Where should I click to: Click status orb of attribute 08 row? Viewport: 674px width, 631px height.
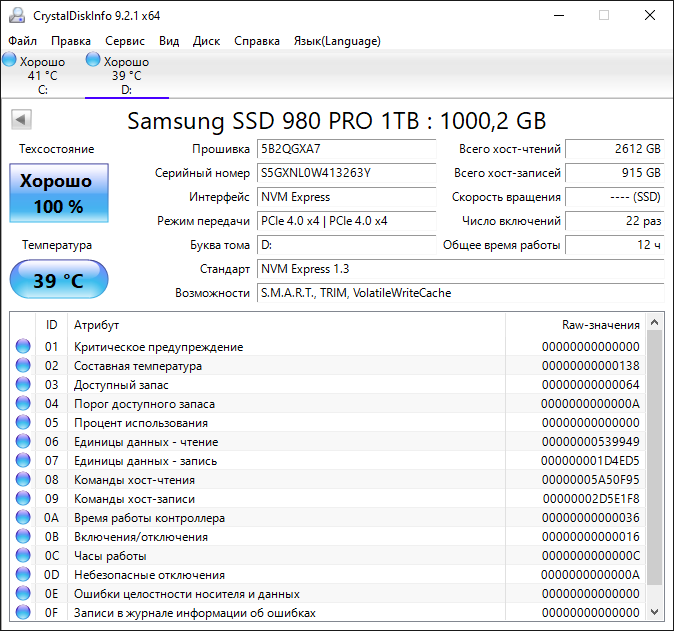click(x=23, y=479)
